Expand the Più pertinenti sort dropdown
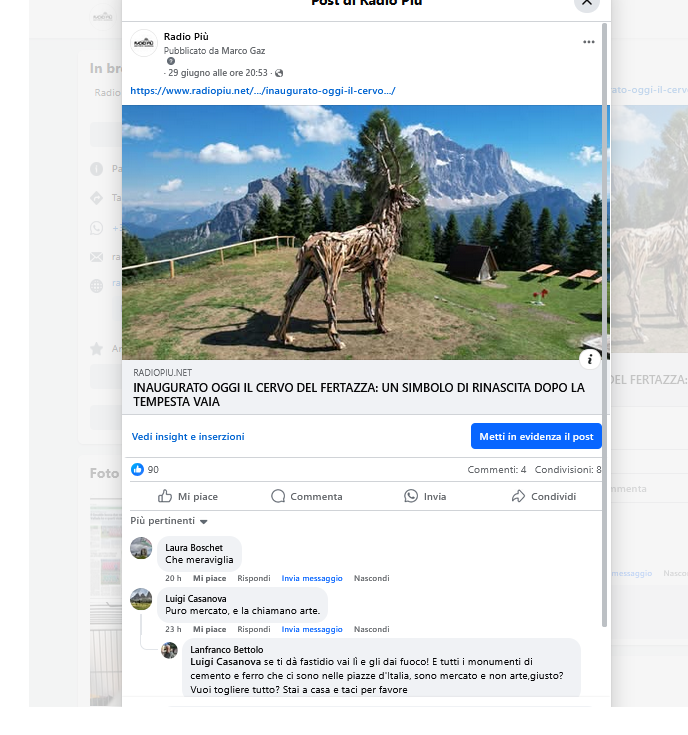Image resolution: width=688 pixels, height=735 pixels. click(x=169, y=521)
